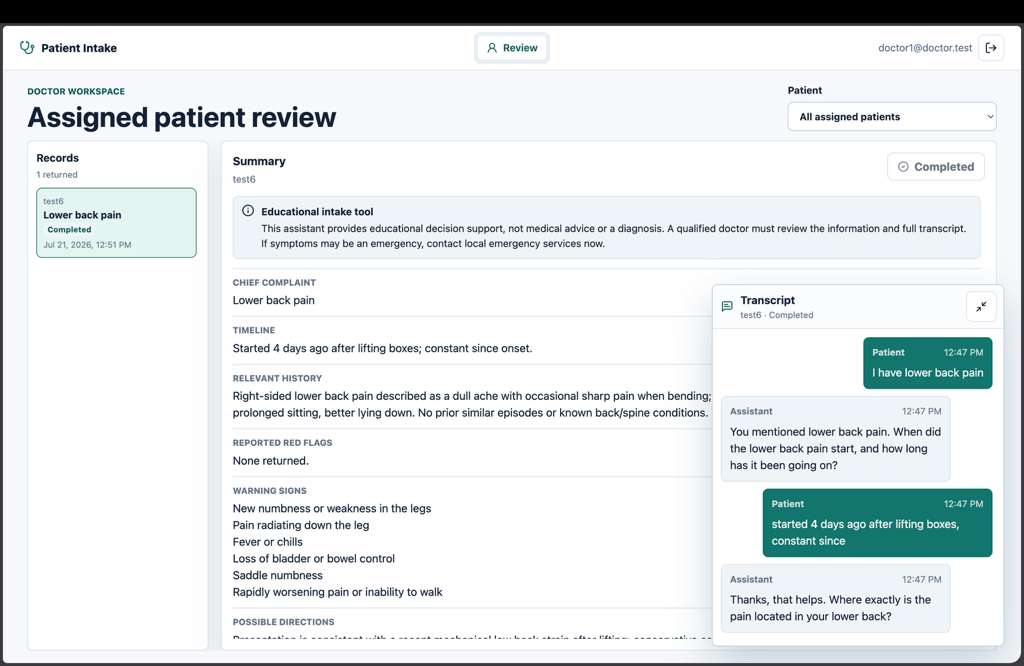The image size is (1024, 666).
Task: Open the All assigned patients dropdown
Action: [891, 117]
